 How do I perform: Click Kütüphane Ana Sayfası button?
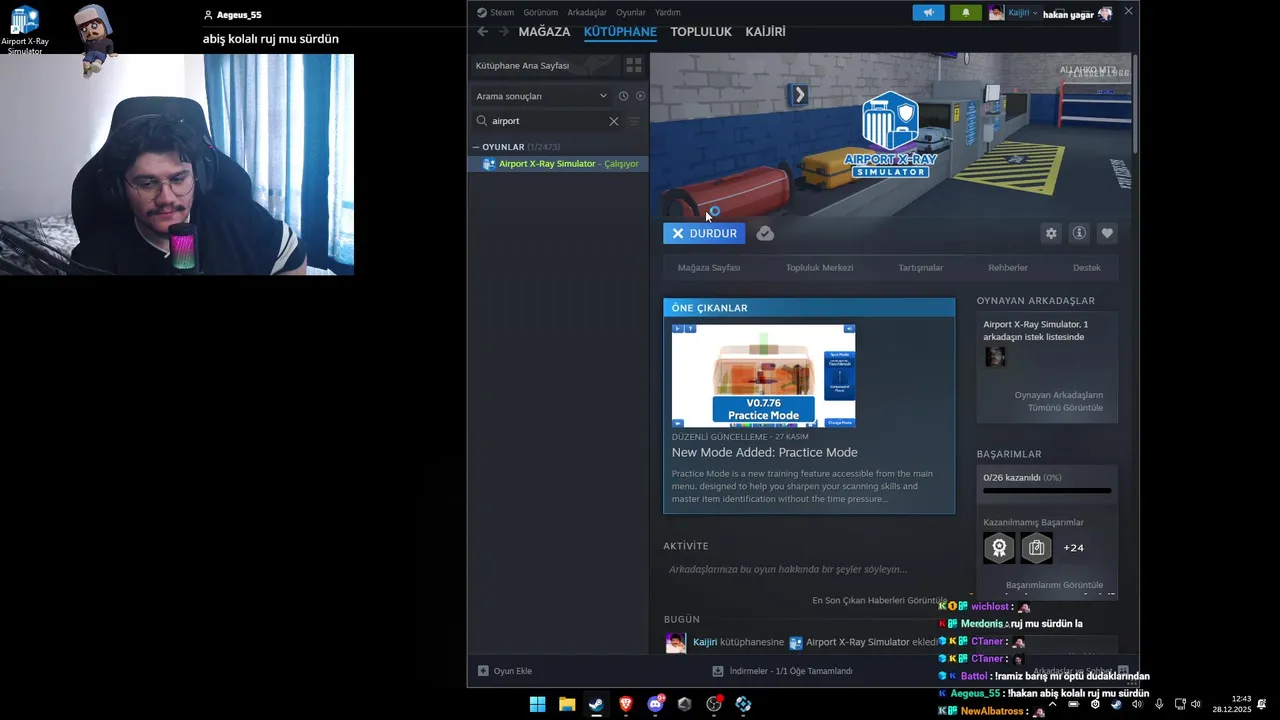[545, 65]
